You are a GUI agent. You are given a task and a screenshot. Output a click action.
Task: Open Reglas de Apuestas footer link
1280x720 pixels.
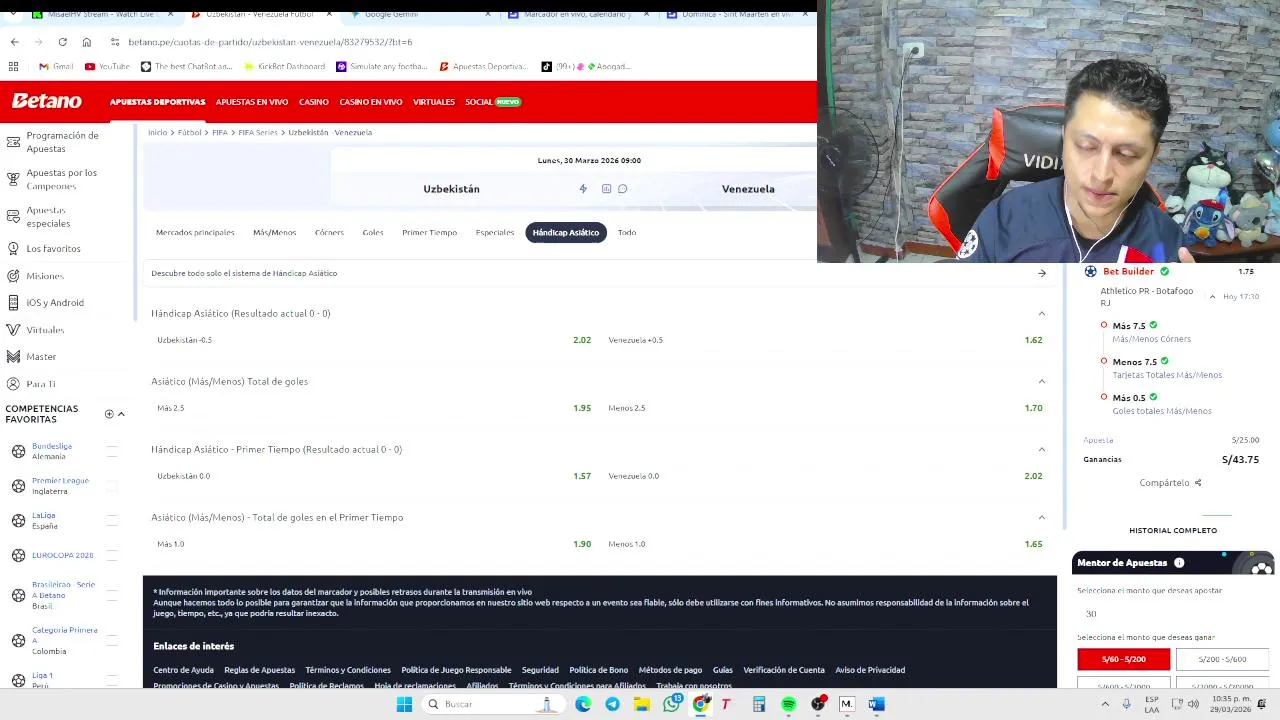coord(259,670)
